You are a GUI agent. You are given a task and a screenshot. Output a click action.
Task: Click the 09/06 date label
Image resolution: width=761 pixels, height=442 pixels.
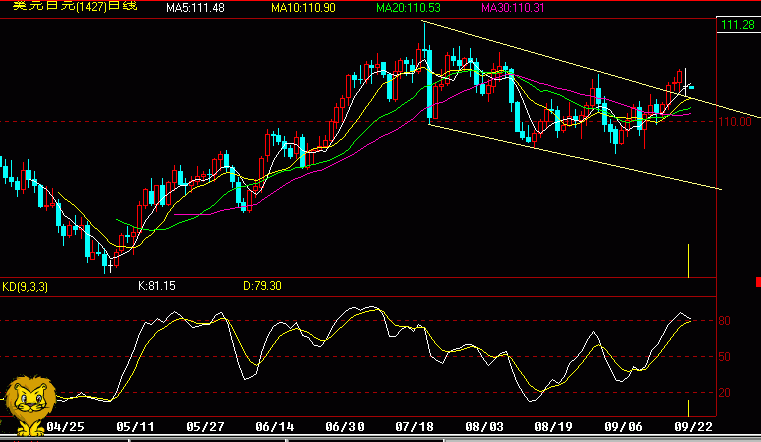tap(623, 427)
